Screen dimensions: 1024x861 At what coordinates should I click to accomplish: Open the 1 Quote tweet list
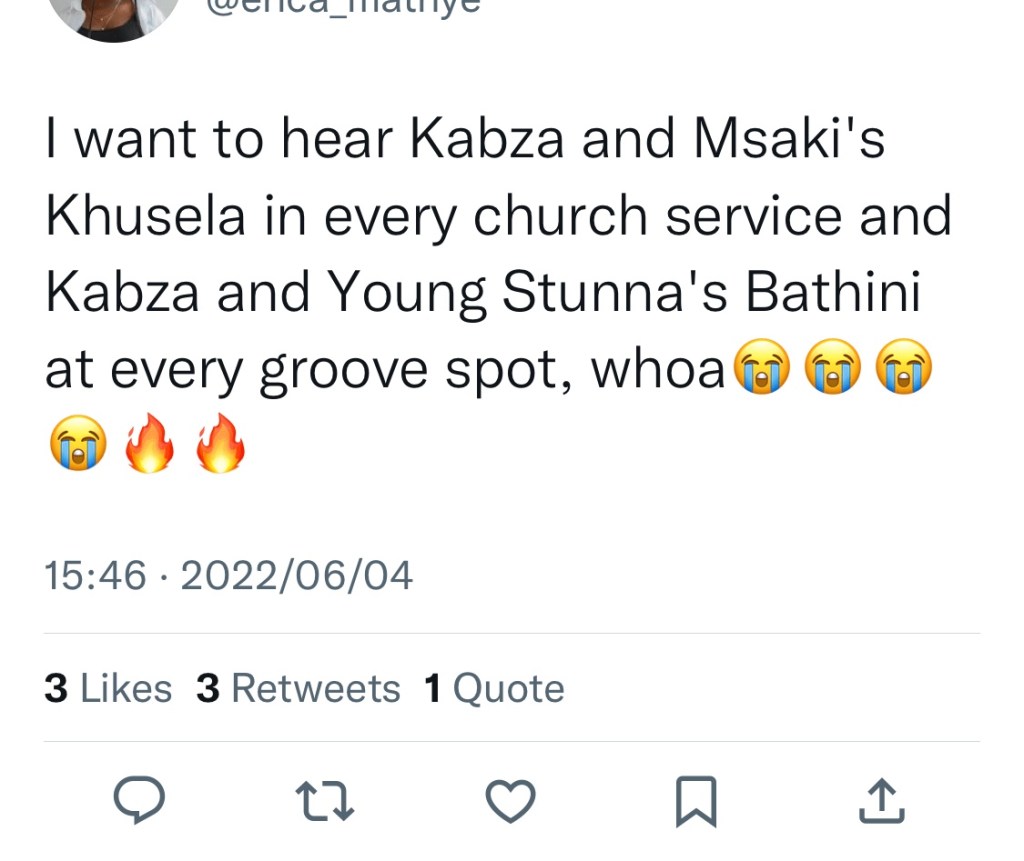coord(494,689)
